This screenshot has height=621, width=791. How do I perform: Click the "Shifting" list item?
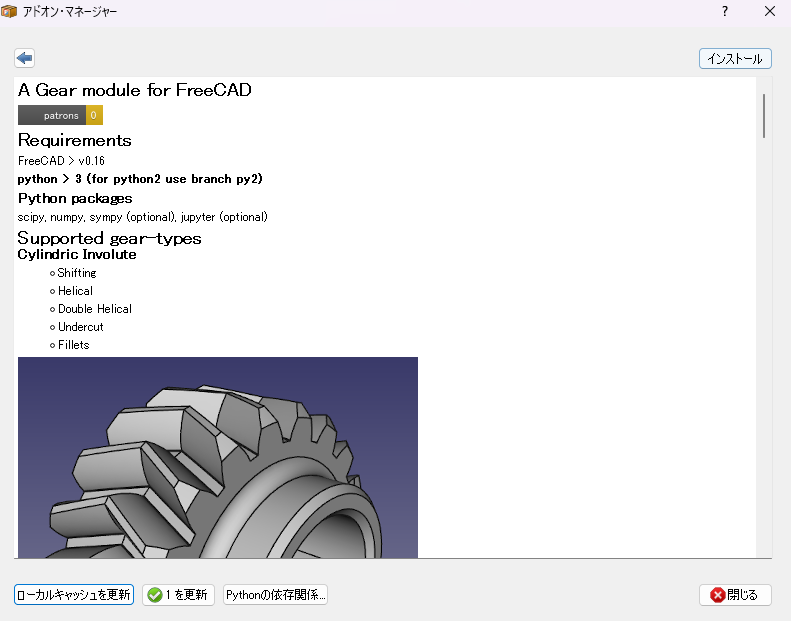tap(77, 273)
